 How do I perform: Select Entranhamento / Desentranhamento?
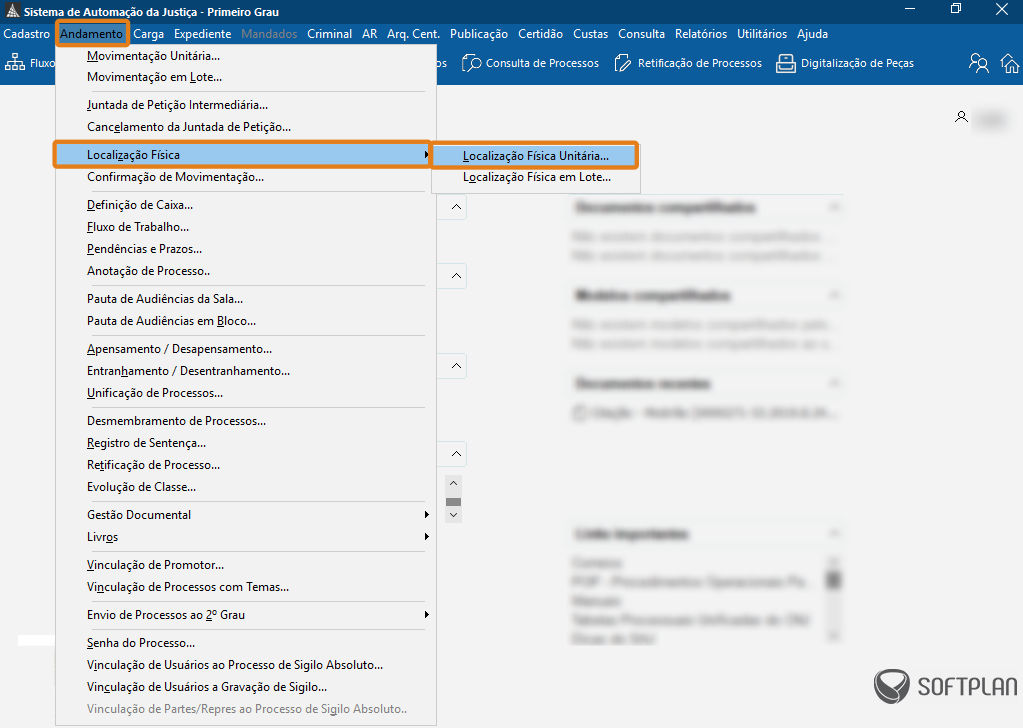coord(246,371)
